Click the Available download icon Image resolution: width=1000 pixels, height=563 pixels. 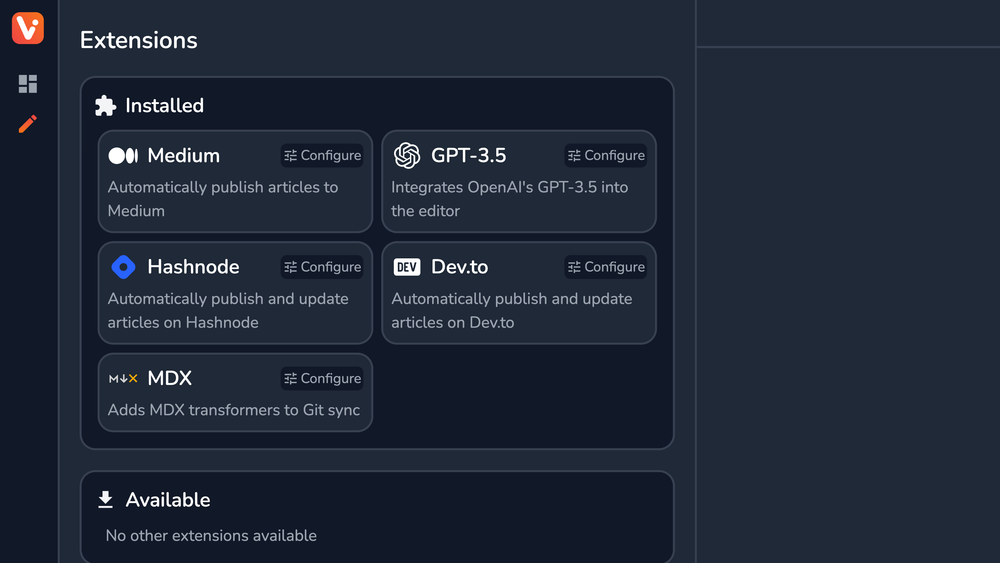[105, 500]
